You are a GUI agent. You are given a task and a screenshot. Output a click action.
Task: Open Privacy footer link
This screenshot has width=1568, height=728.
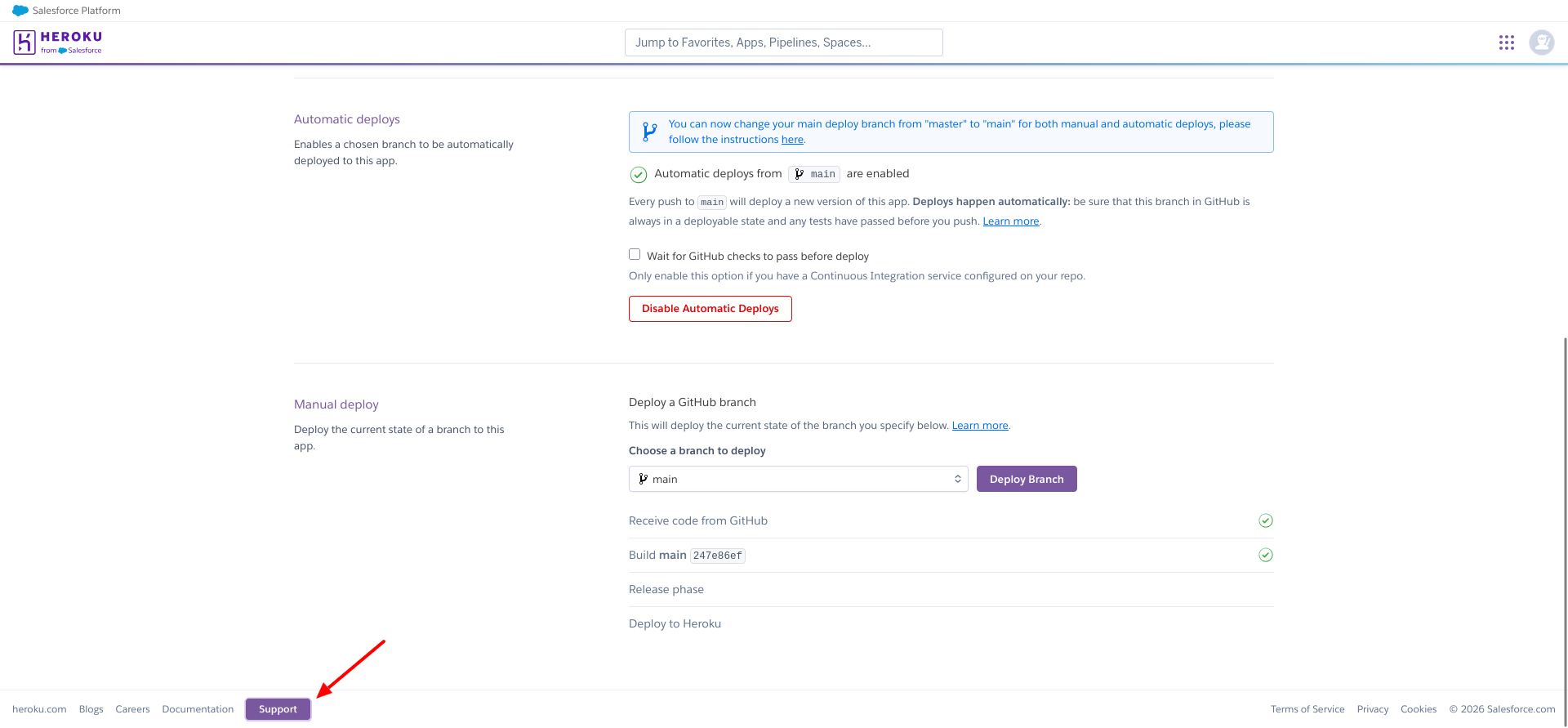click(x=1373, y=709)
